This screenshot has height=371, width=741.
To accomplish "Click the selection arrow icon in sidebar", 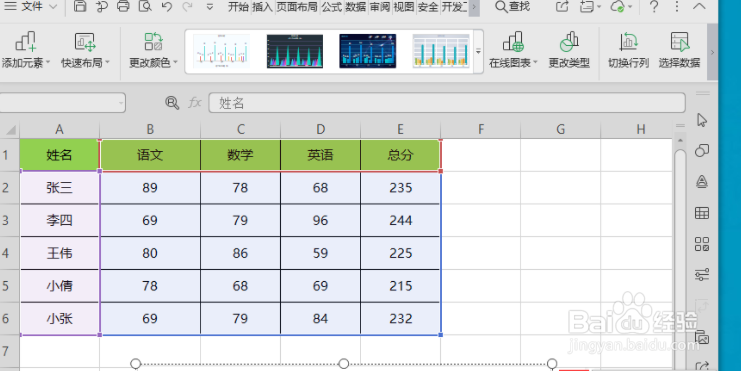I will pos(702,120).
